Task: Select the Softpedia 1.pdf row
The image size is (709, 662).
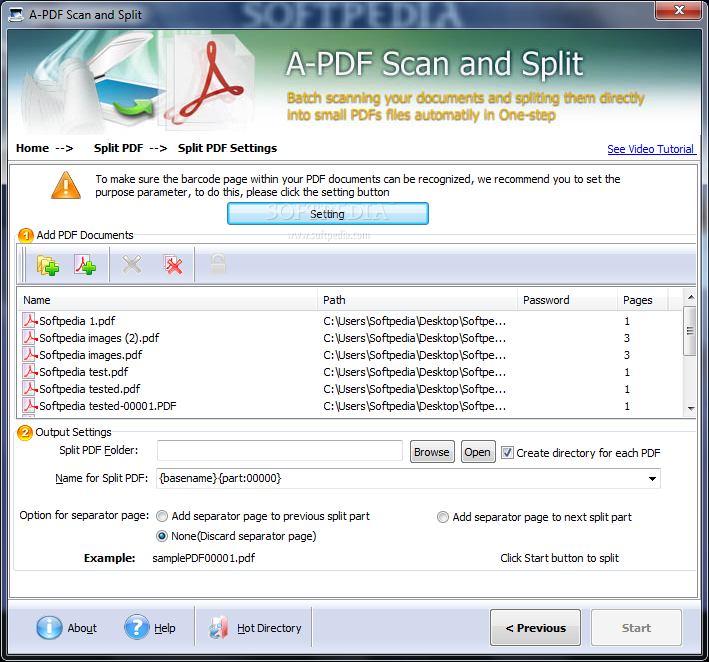Action: tap(350, 321)
